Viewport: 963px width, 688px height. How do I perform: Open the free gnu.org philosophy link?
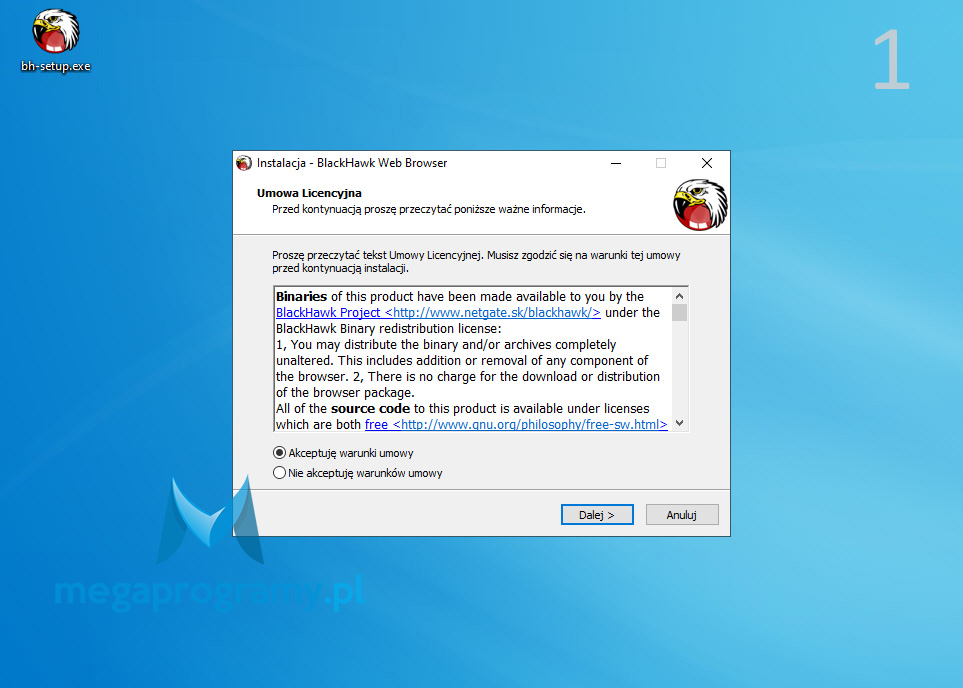coord(516,424)
